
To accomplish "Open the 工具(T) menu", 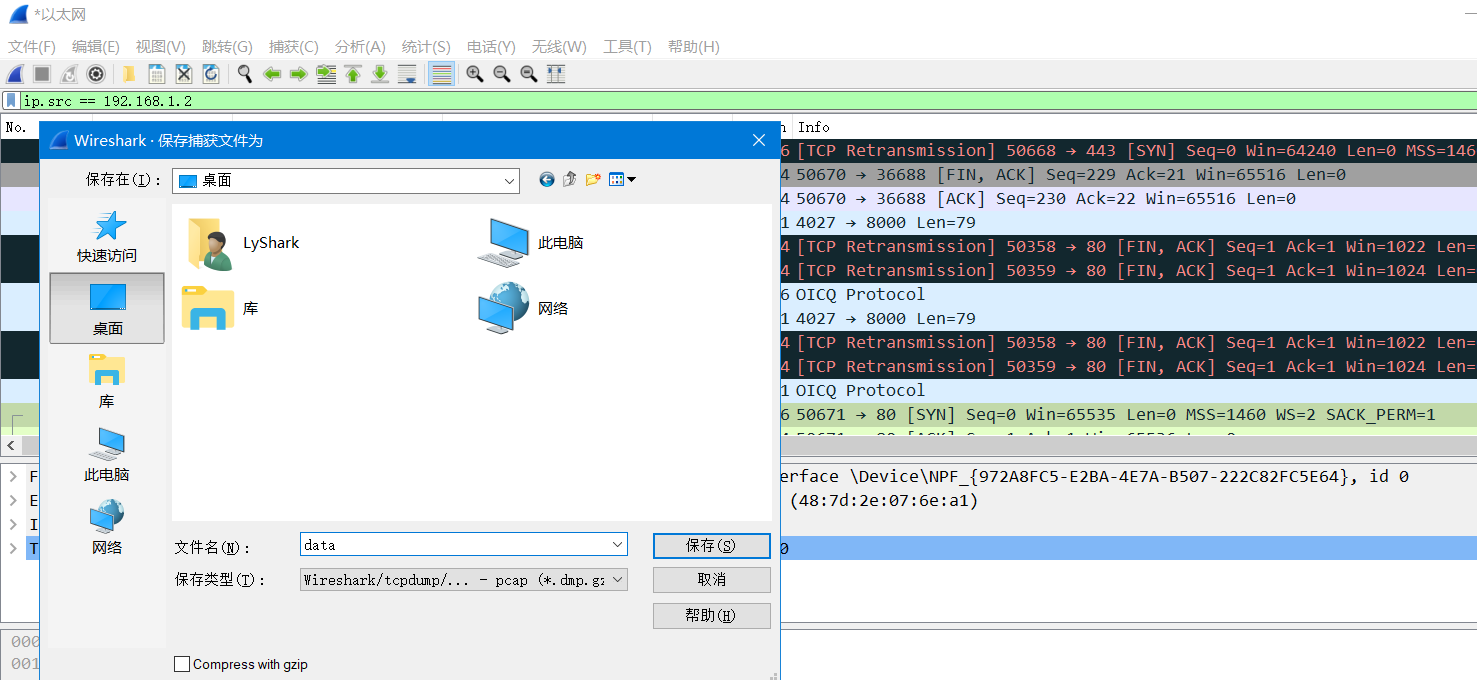I will point(627,47).
